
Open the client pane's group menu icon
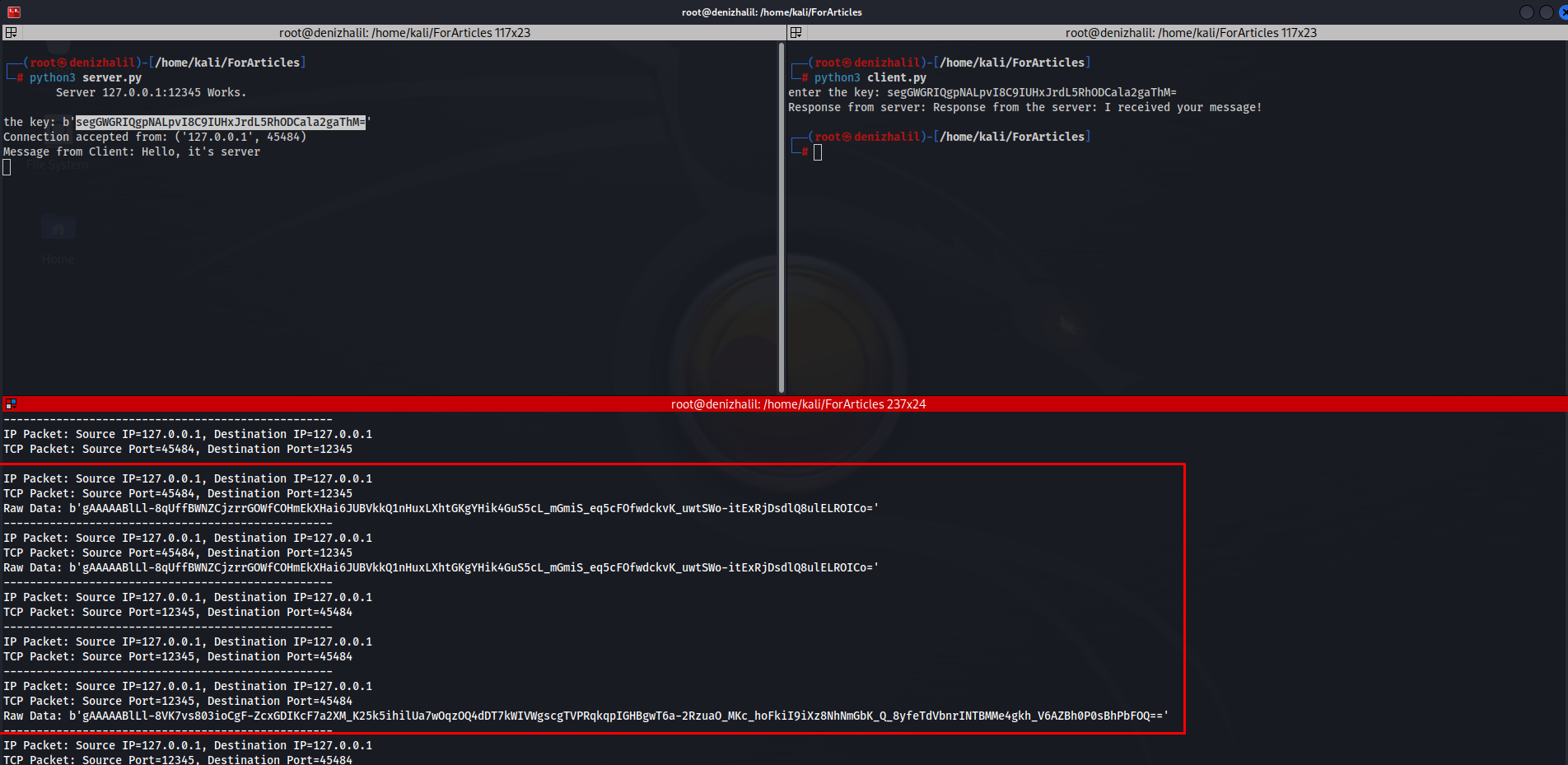click(x=796, y=33)
